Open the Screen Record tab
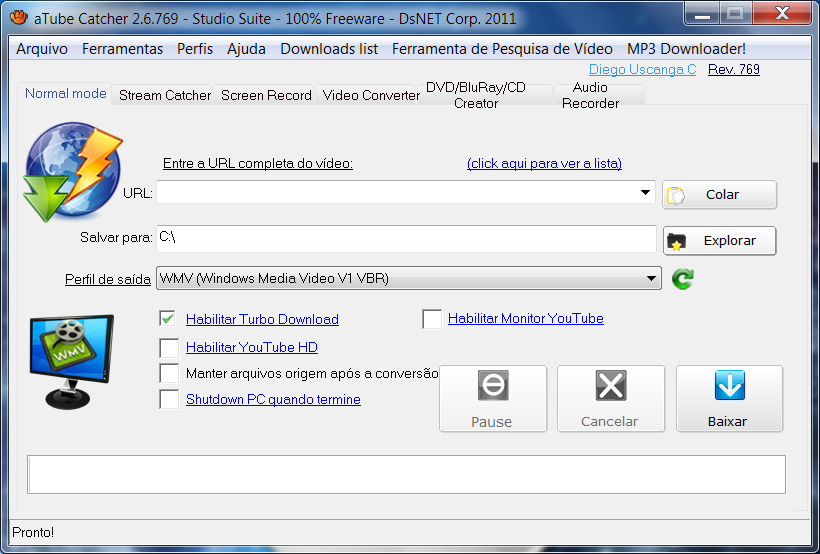This screenshot has width=820, height=554. (x=266, y=95)
